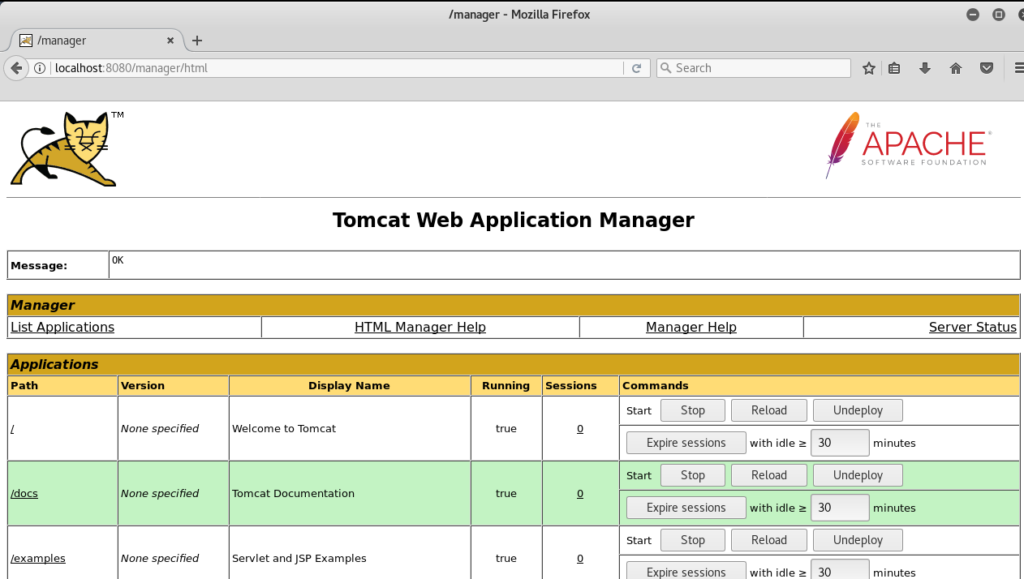
Task: Open sessions count for /docs
Action: click(580, 493)
